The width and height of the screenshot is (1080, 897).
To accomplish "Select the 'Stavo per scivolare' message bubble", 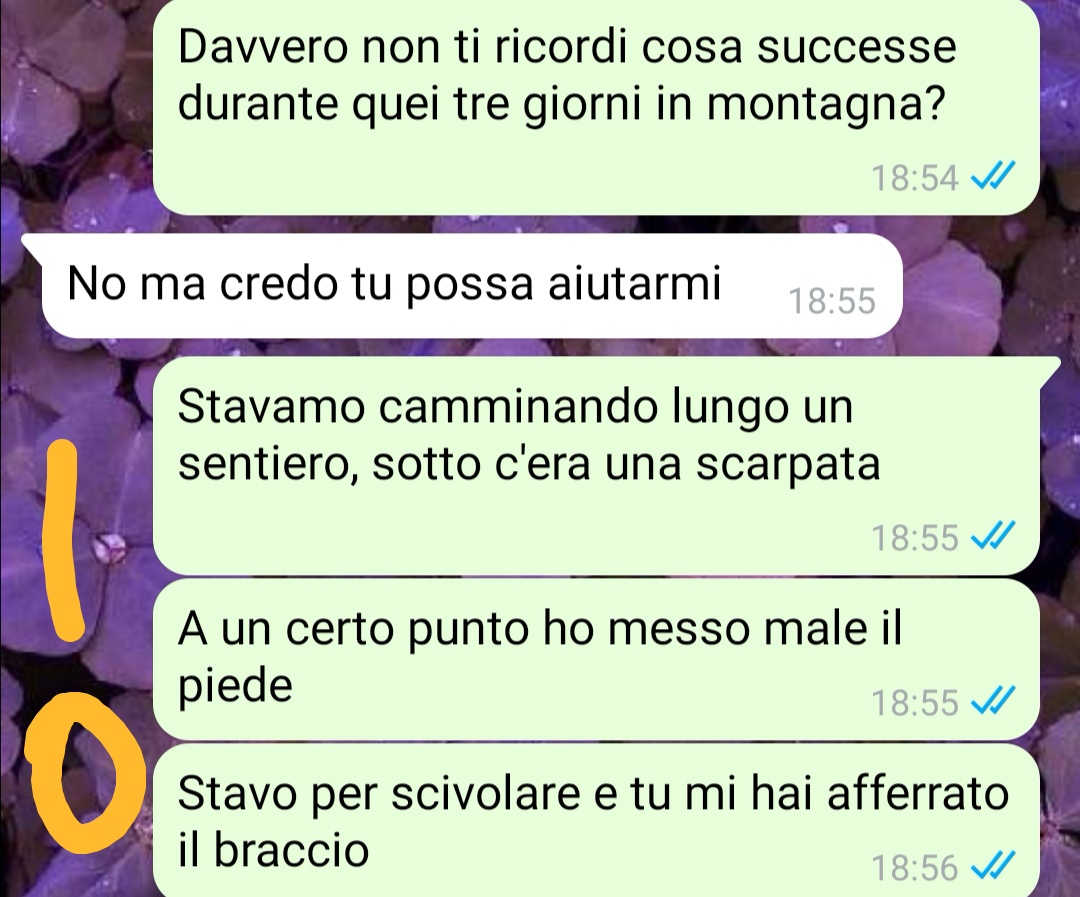I will pos(596,821).
